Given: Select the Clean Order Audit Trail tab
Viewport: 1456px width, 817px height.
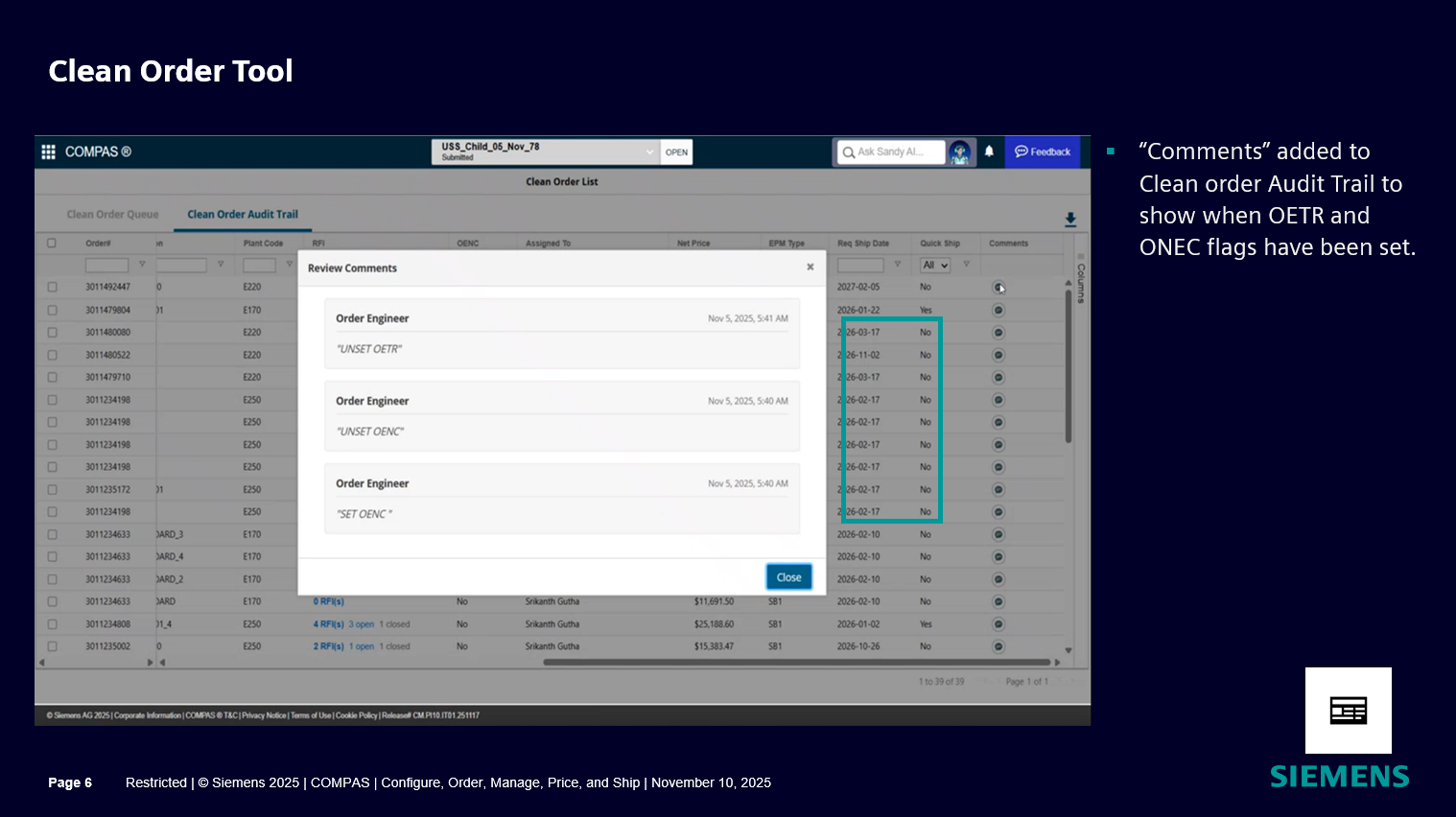Looking at the screenshot, I should click(x=243, y=215).
